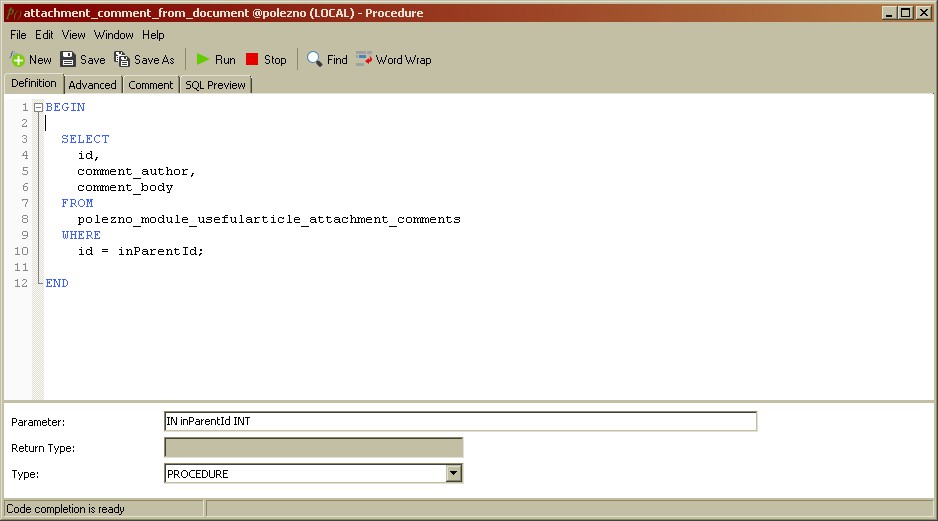This screenshot has width=938, height=521.
Task: Click the comment_author line
Action: pos(136,172)
